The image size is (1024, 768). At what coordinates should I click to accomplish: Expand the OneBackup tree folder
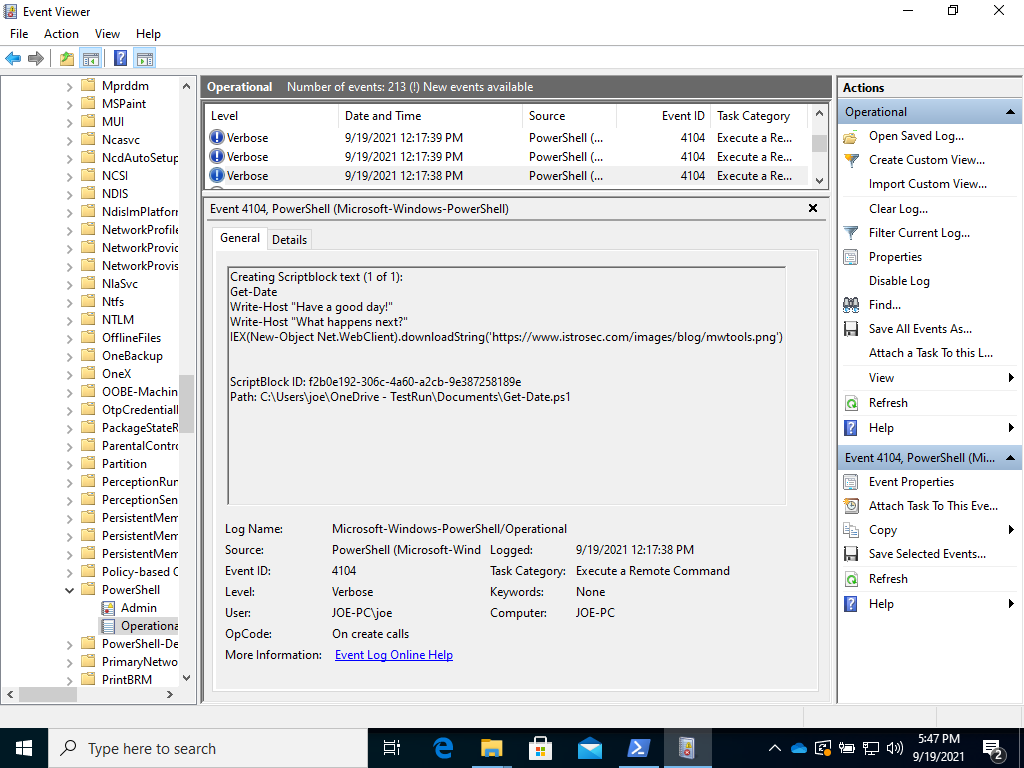(70, 357)
